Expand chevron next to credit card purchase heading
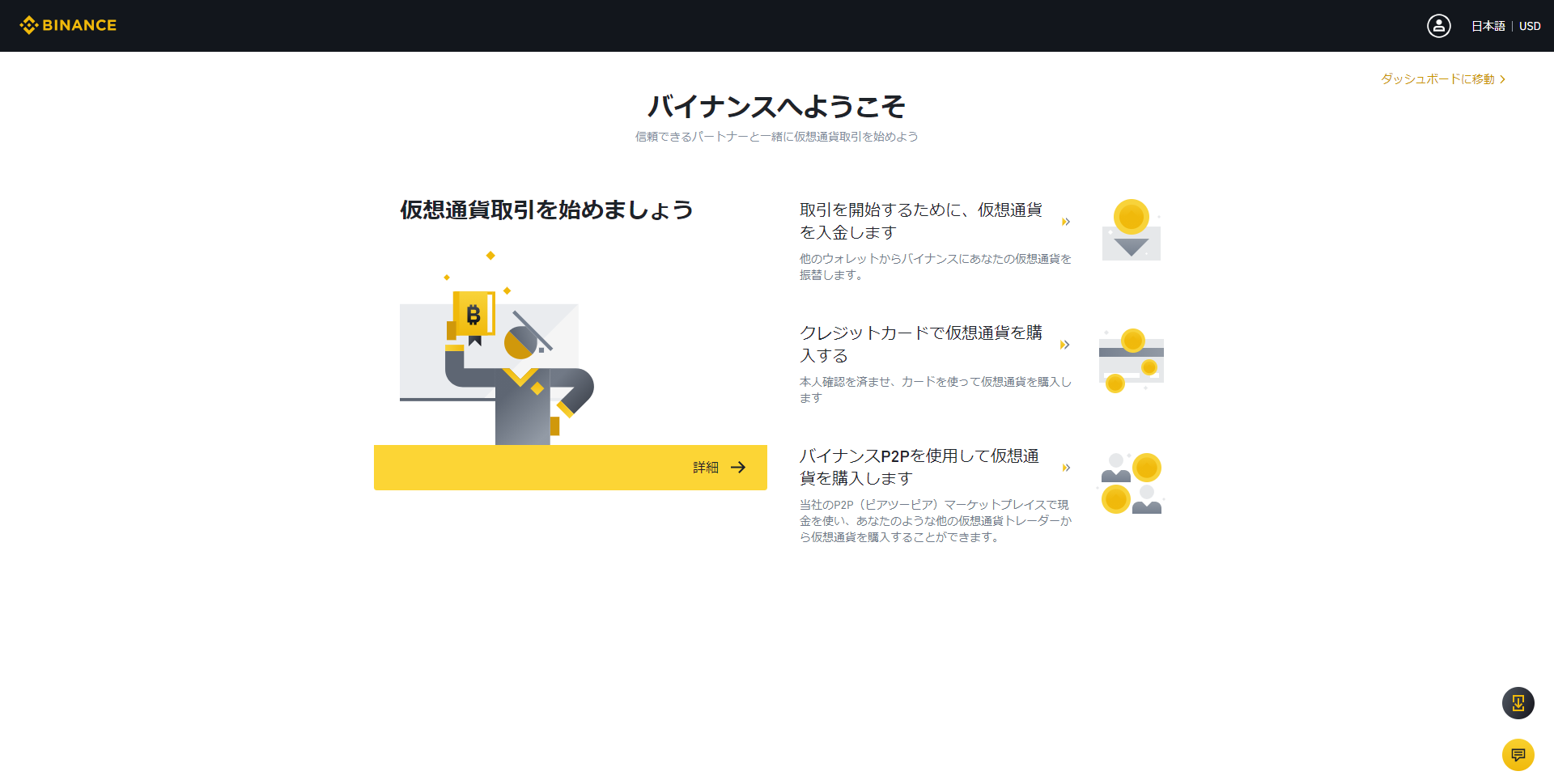Viewport: 1554px width, 784px height. click(x=1065, y=345)
